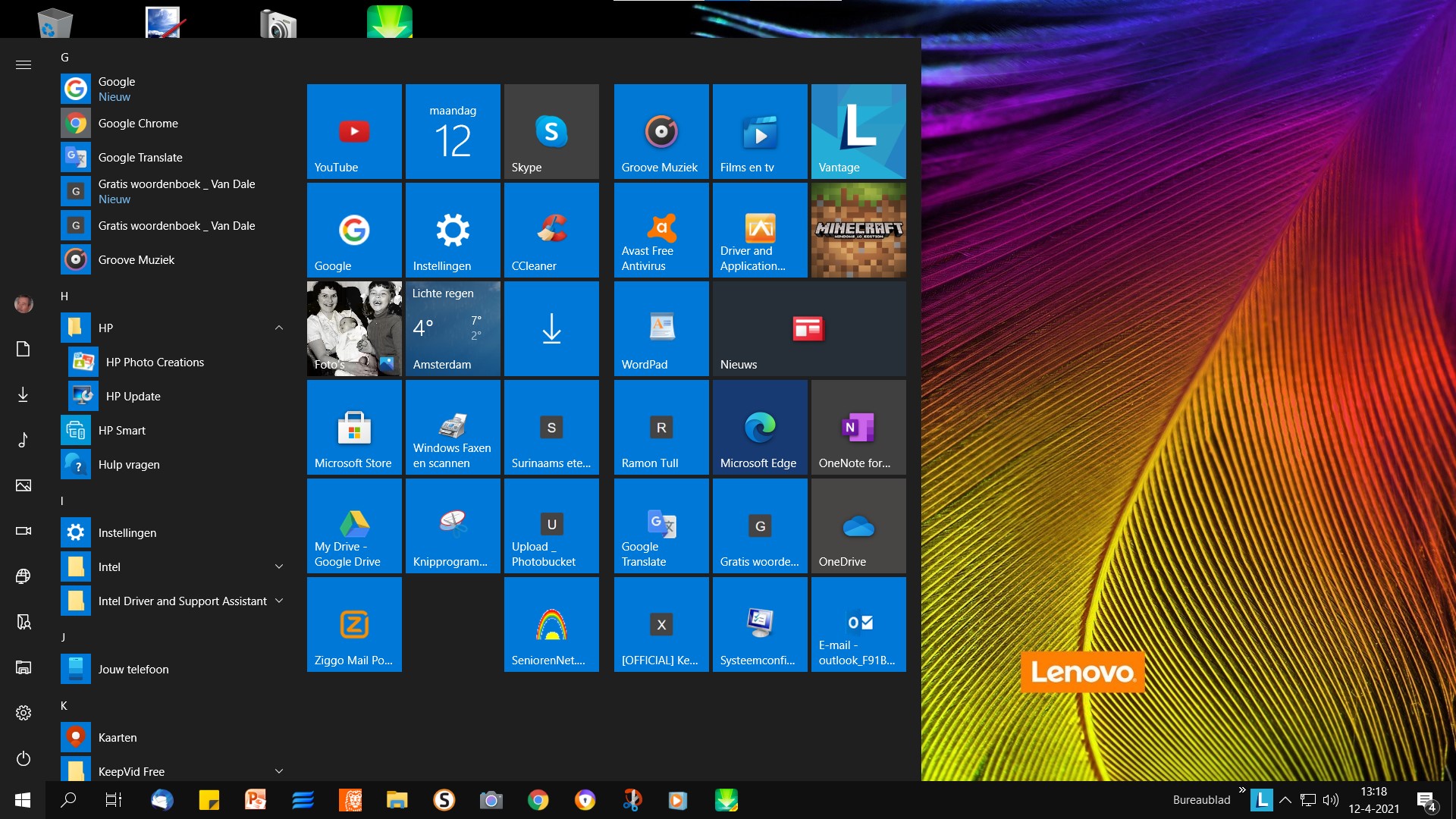Open the Windows Start button
Viewport: 1456px width, 819px height.
[x=23, y=800]
